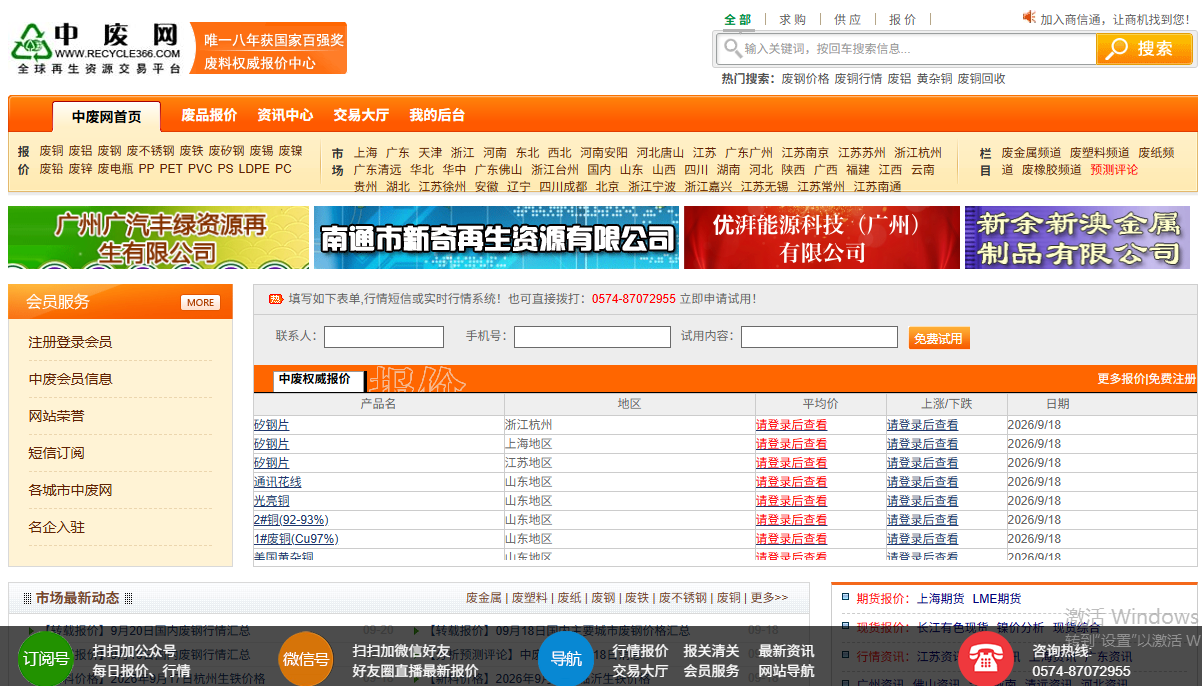Click the red telephone hotline icon
This screenshot has height=686, width=1202.
coord(986,659)
